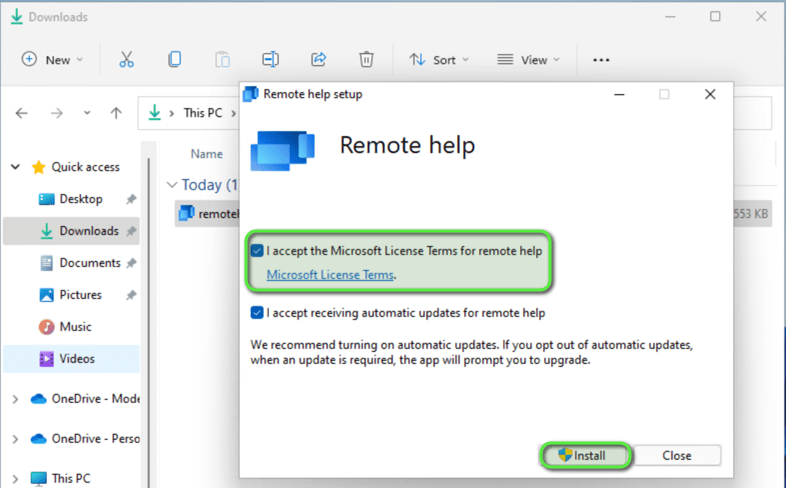The image size is (786, 488).
Task: Click the Share icon in toolbar
Action: tap(318, 60)
